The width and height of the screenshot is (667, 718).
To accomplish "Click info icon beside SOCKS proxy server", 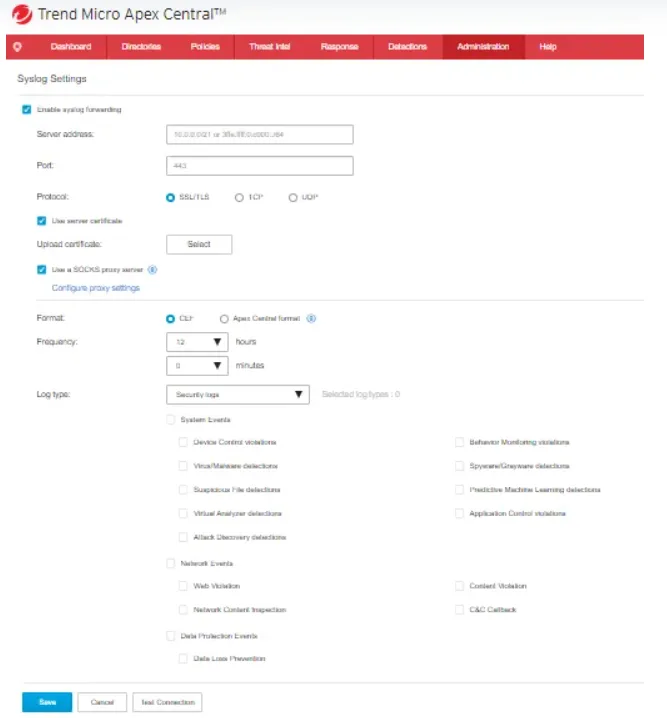I will pyautogui.click(x=152, y=270).
